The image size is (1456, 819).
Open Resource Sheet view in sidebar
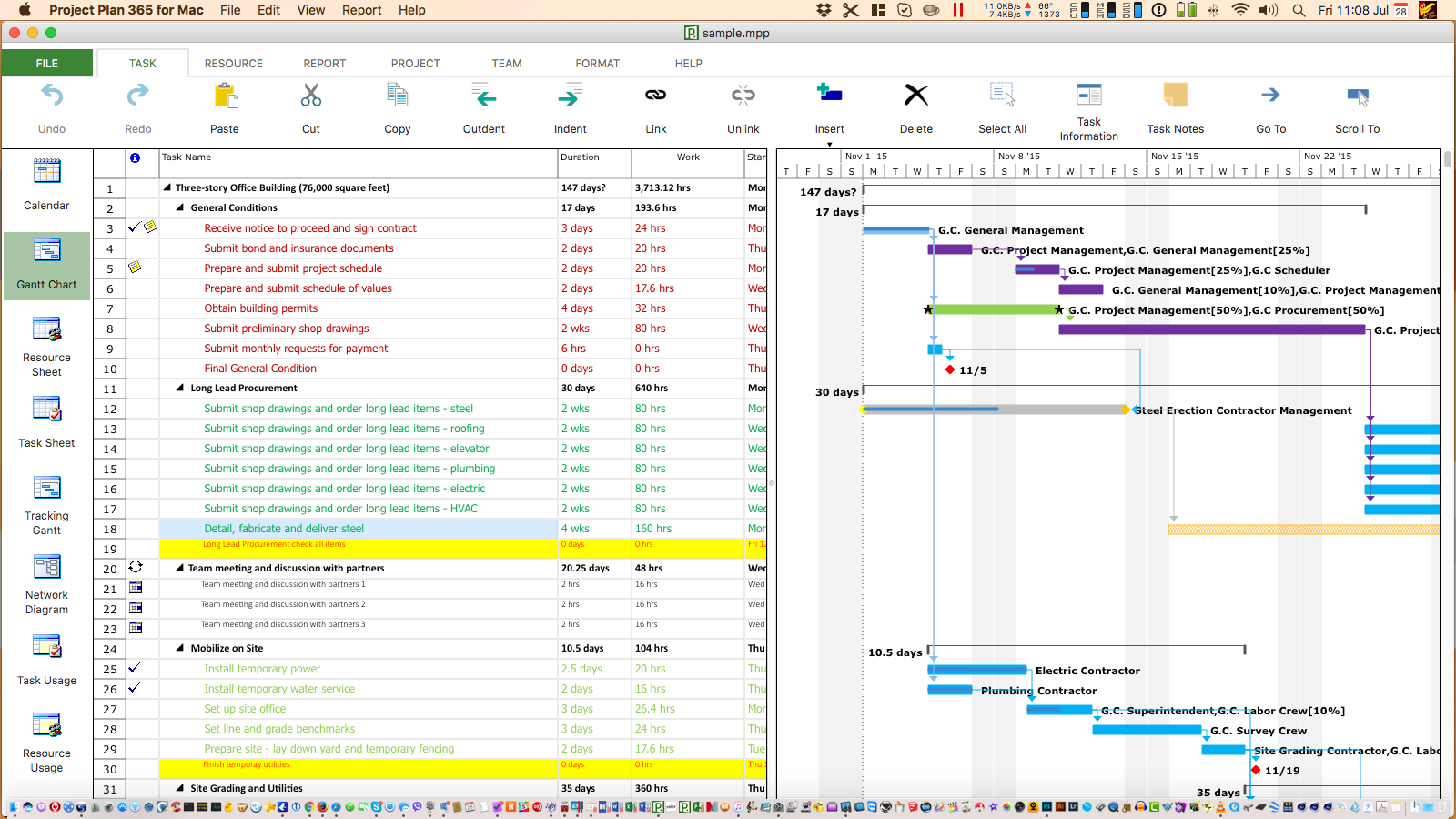point(46,346)
